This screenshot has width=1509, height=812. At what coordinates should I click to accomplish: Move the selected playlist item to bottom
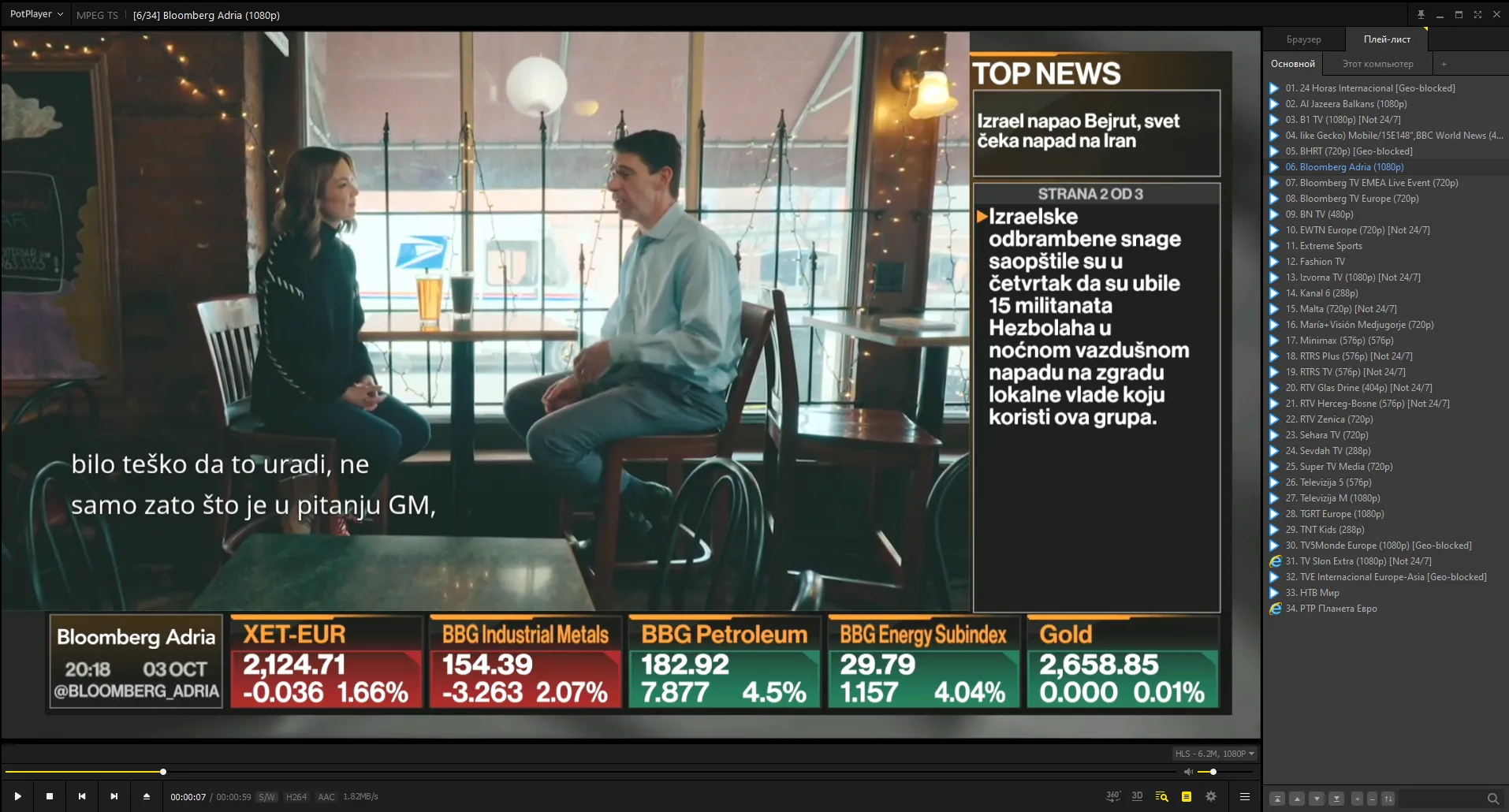[1336, 799]
